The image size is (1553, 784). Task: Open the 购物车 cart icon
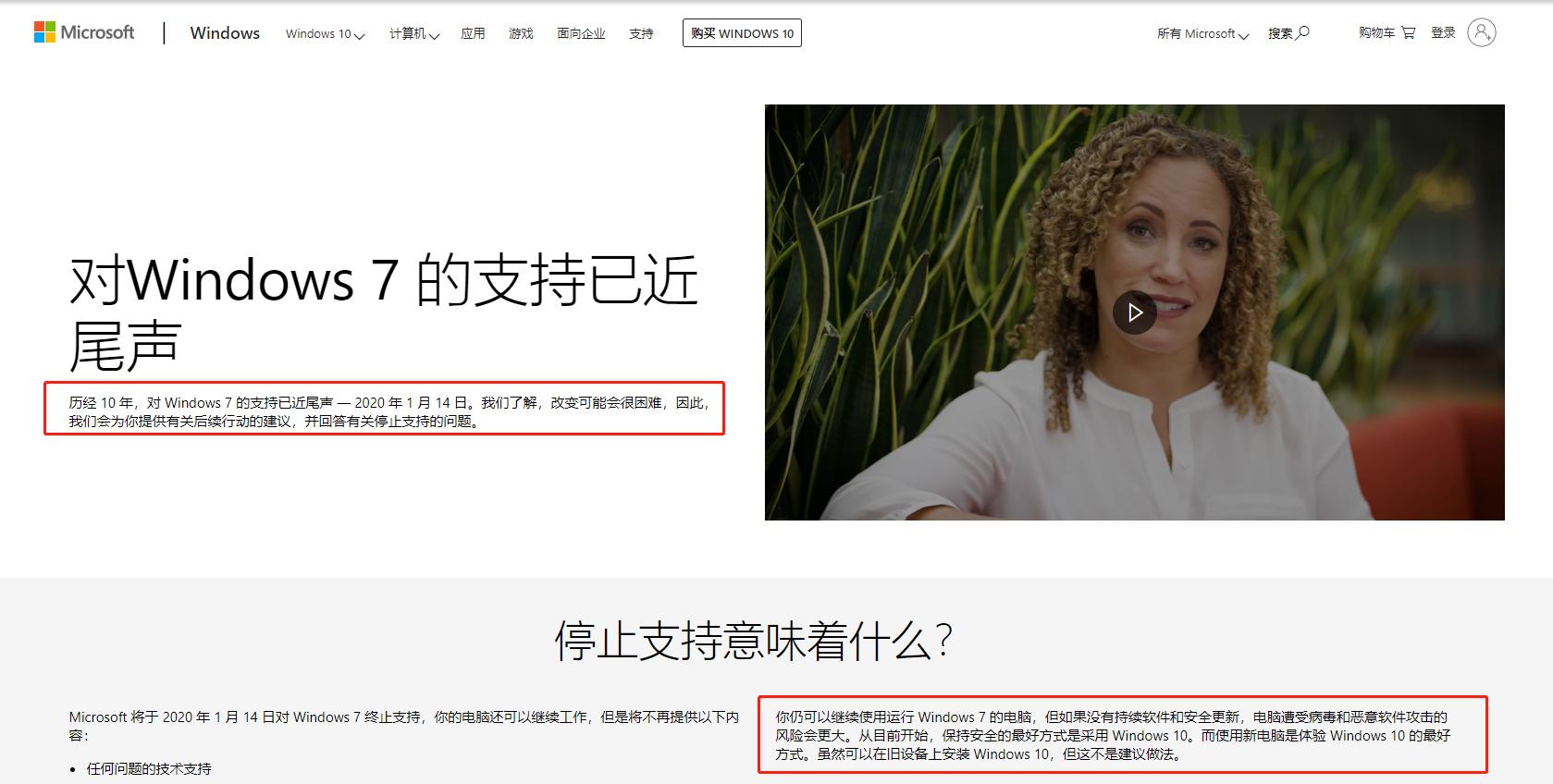(1408, 33)
